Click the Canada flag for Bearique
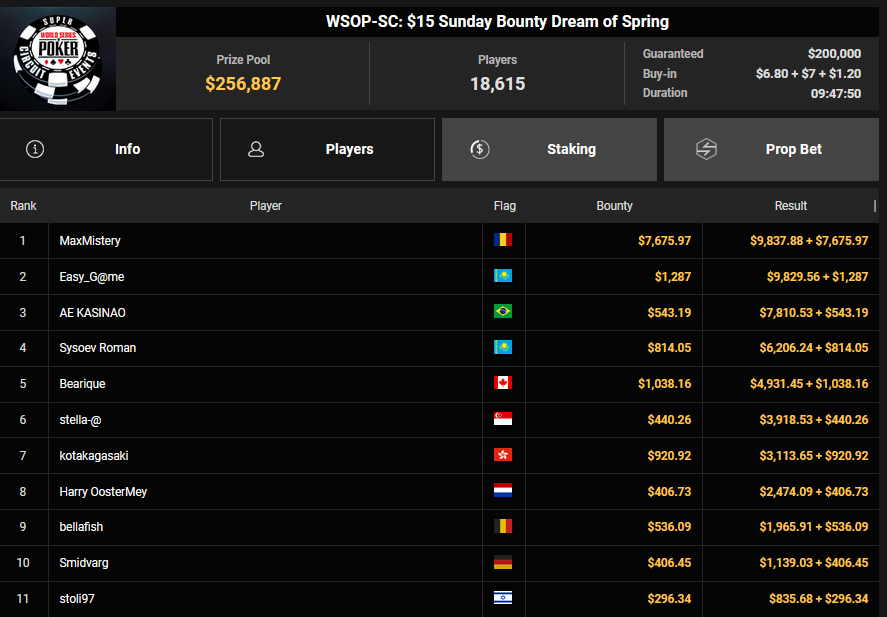Viewport: 887px width, 617px height. [503, 384]
